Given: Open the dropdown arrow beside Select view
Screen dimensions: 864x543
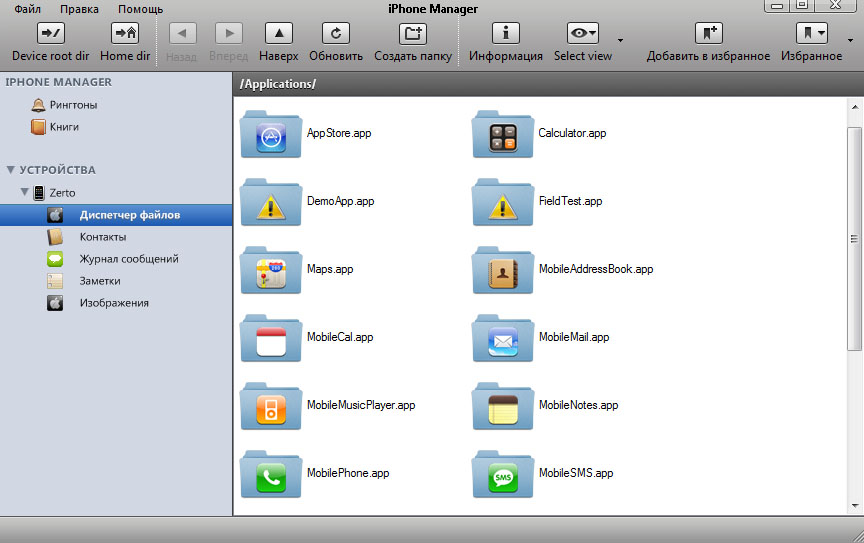Looking at the screenshot, I should [620, 40].
